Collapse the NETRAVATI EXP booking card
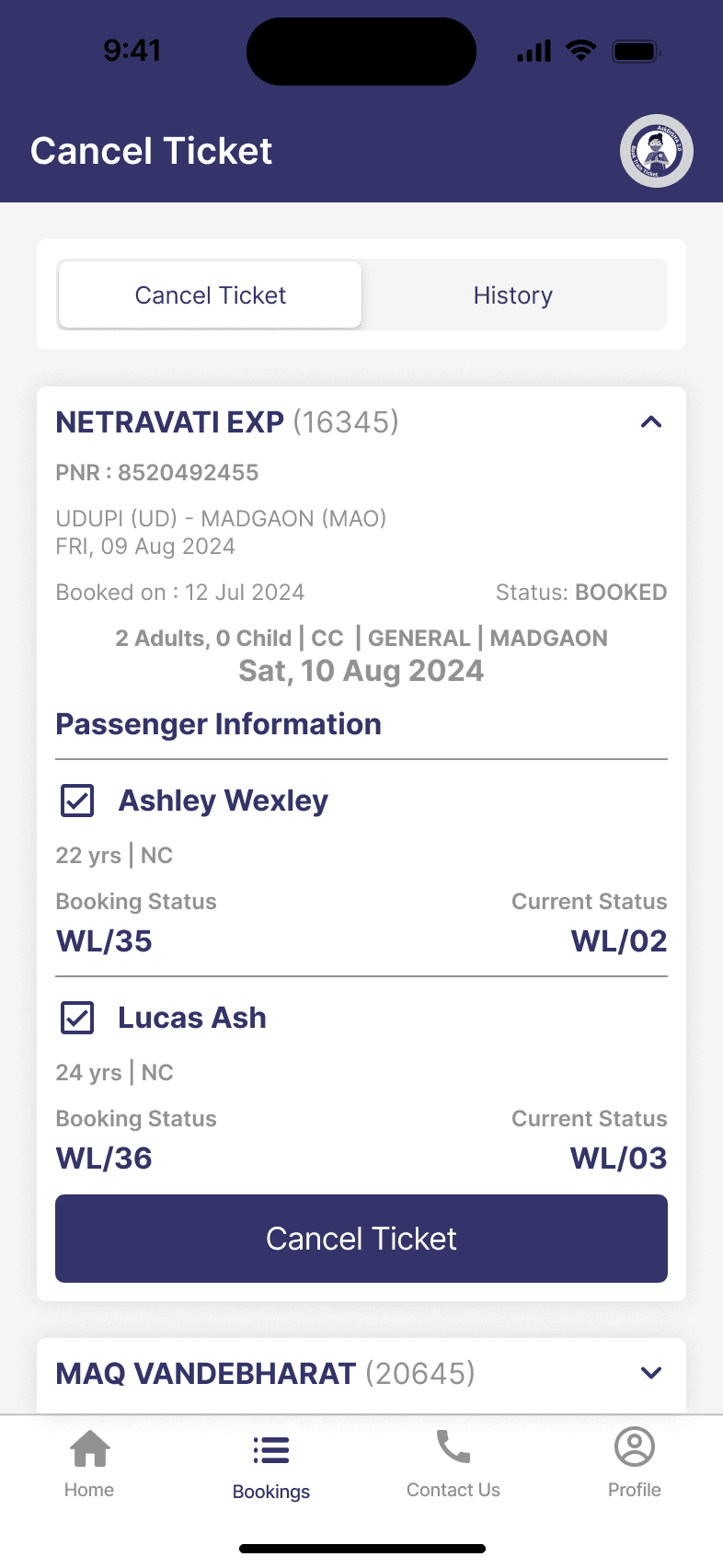Screen dimensions: 723x1568 [x=651, y=422]
